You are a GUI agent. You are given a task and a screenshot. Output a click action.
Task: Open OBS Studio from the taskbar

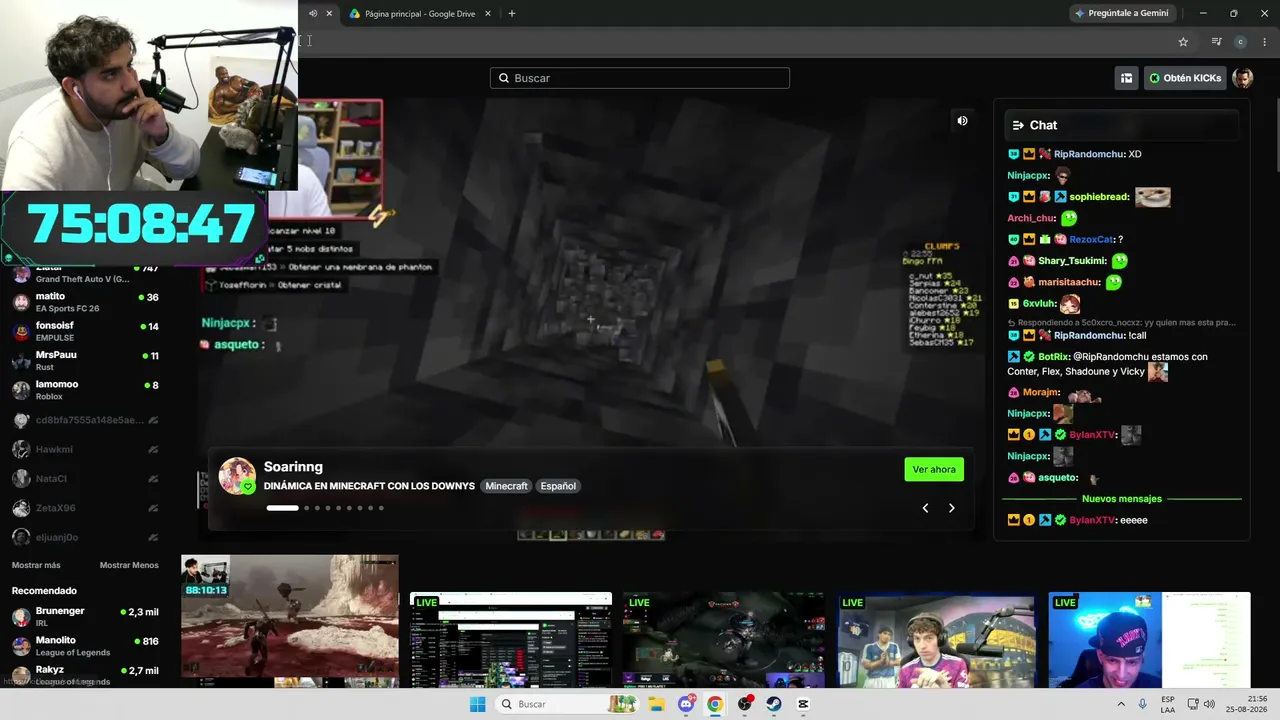[745, 704]
